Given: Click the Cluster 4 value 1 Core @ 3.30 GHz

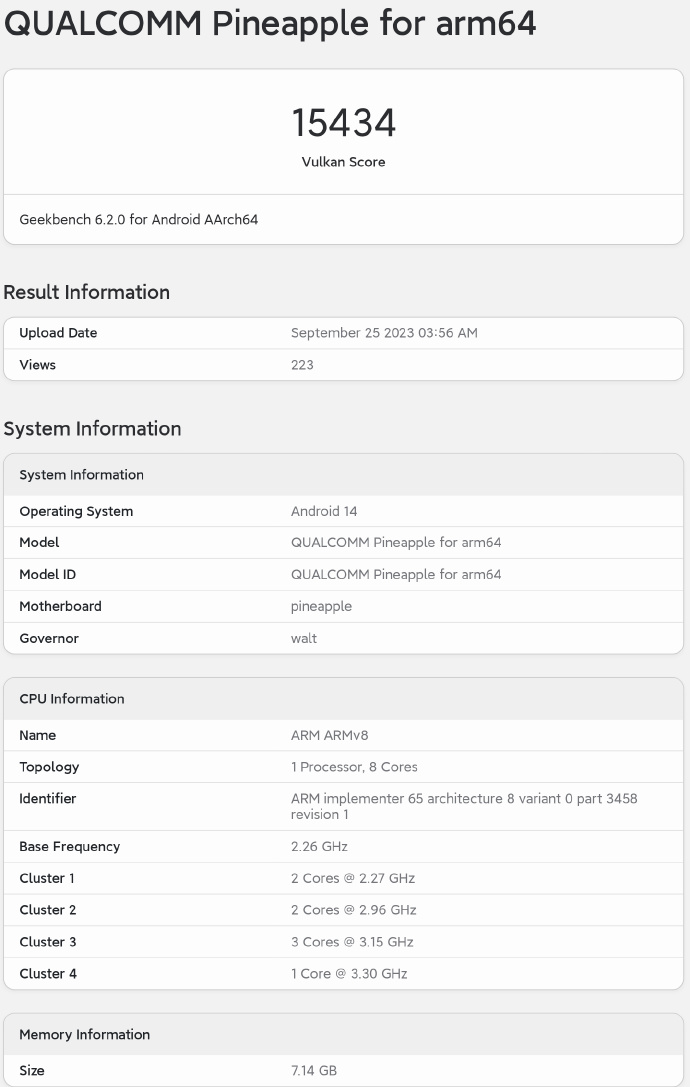Looking at the screenshot, I should pos(349,973).
